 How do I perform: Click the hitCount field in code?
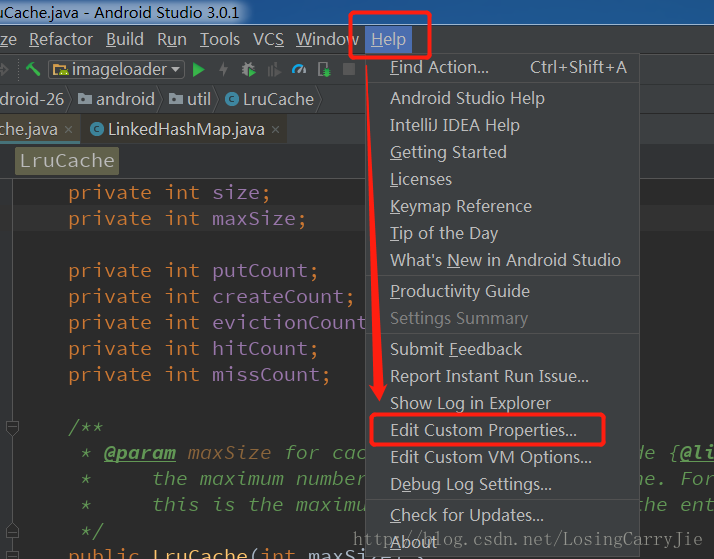pos(260,349)
